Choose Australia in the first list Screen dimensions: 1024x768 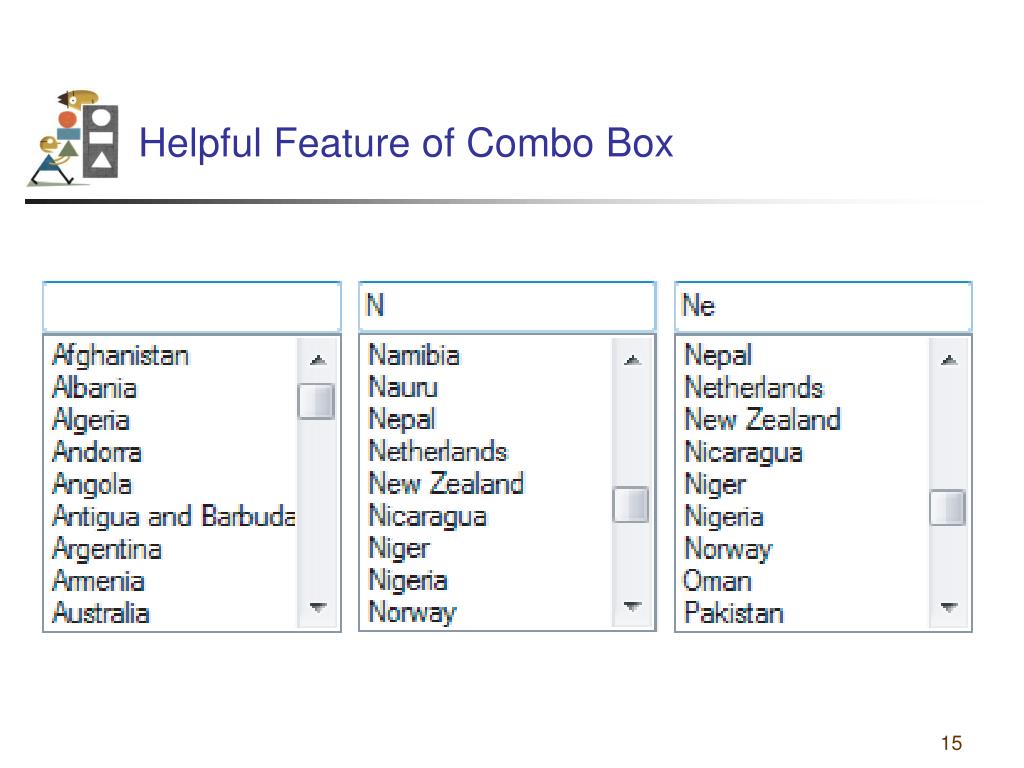pyautogui.click(x=101, y=613)
